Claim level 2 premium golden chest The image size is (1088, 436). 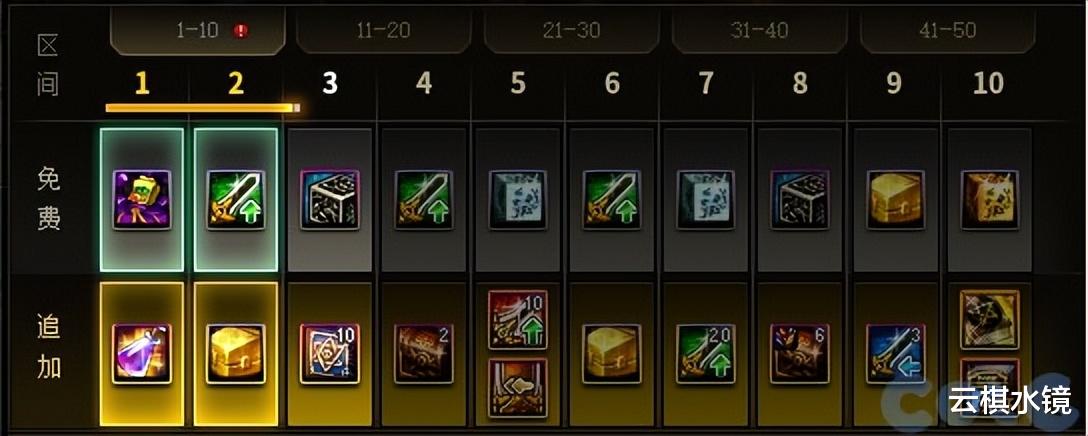[236, 353]
